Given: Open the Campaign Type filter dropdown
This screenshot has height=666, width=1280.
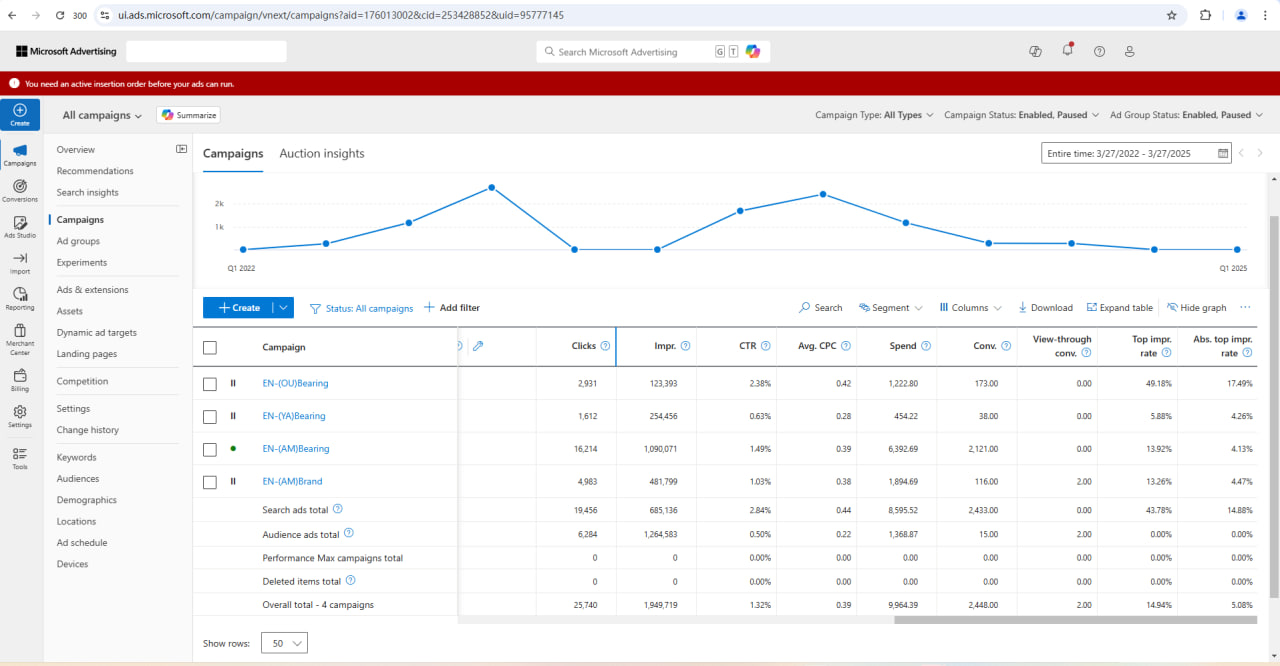Looking at the screenshot, I should 874,115.
